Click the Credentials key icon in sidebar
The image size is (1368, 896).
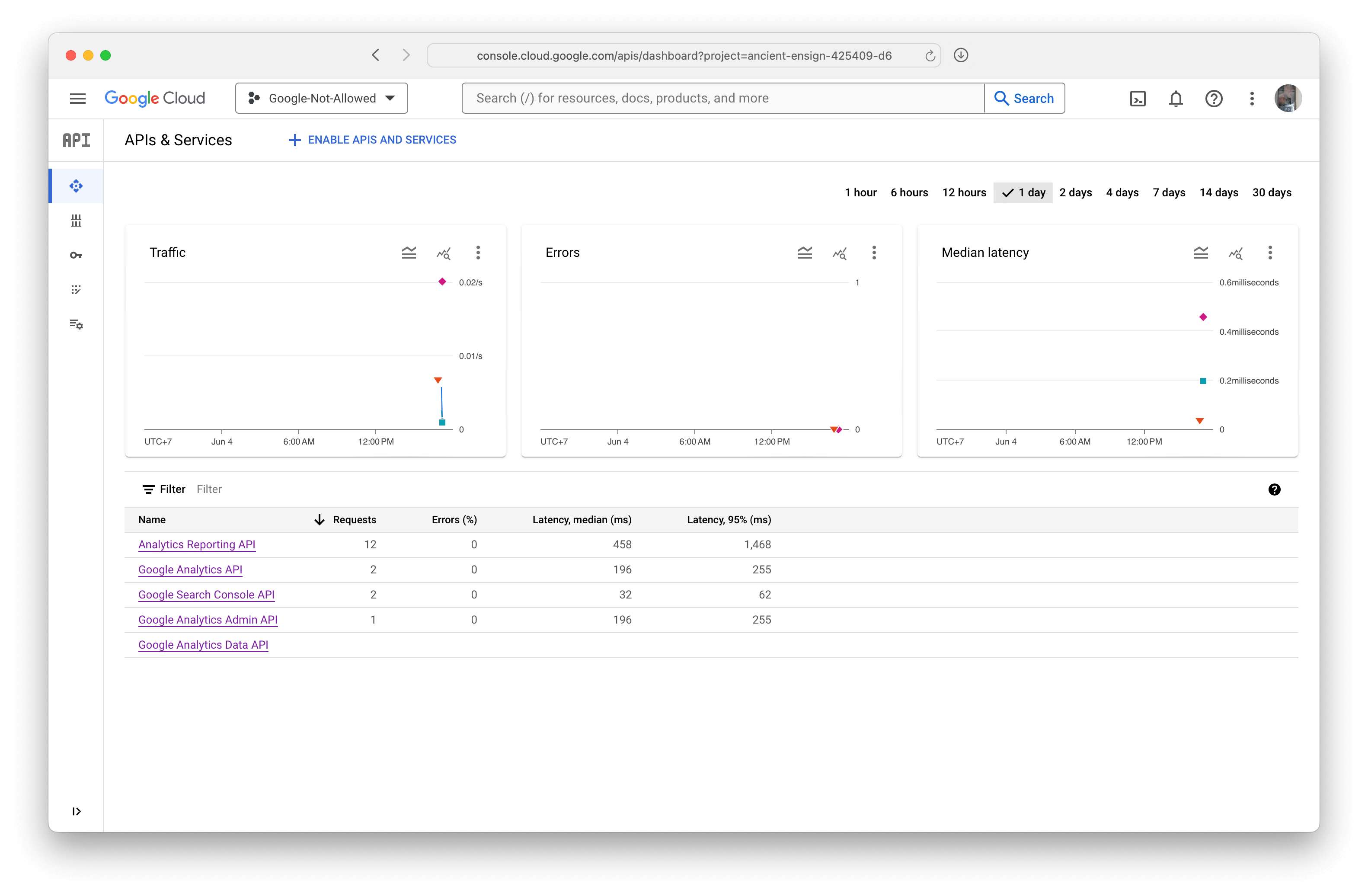pos(76,255)
